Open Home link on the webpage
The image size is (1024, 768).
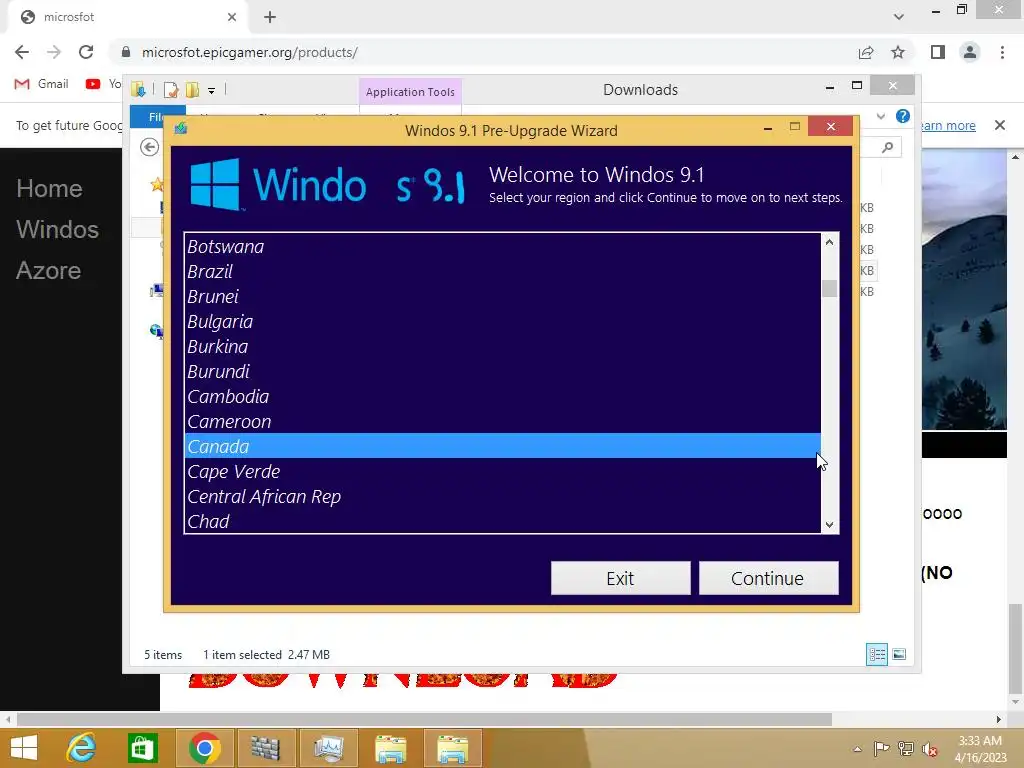coord(49,189)
